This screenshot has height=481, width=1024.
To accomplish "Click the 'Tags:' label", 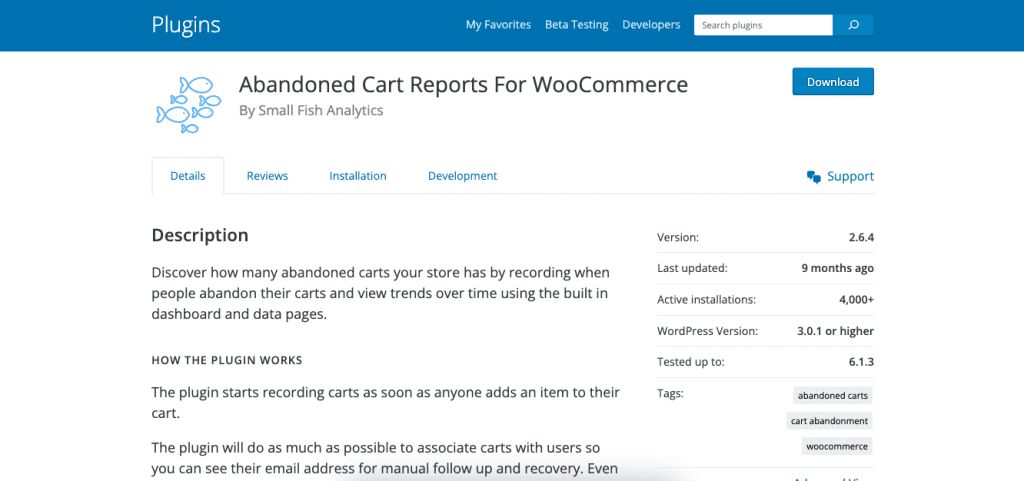I will pos(670,393).
